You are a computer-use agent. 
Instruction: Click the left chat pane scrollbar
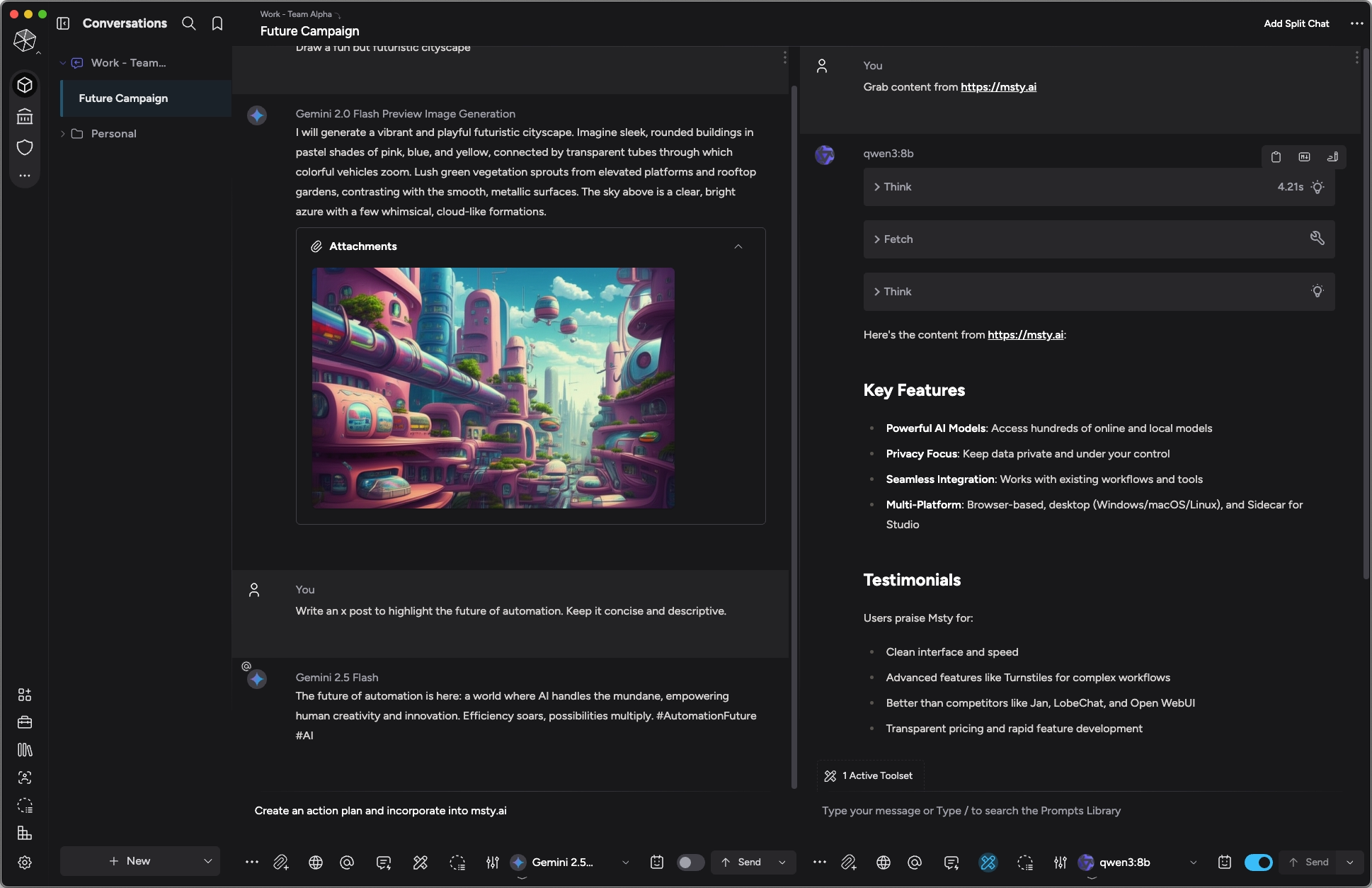[x=794, y=436]
